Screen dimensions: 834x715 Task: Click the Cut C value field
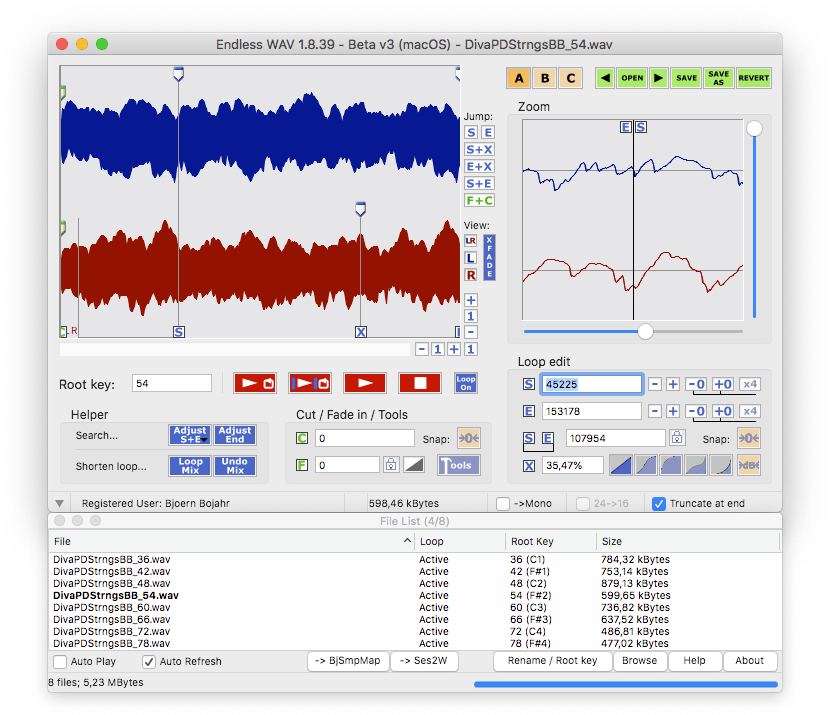[364, 438]
